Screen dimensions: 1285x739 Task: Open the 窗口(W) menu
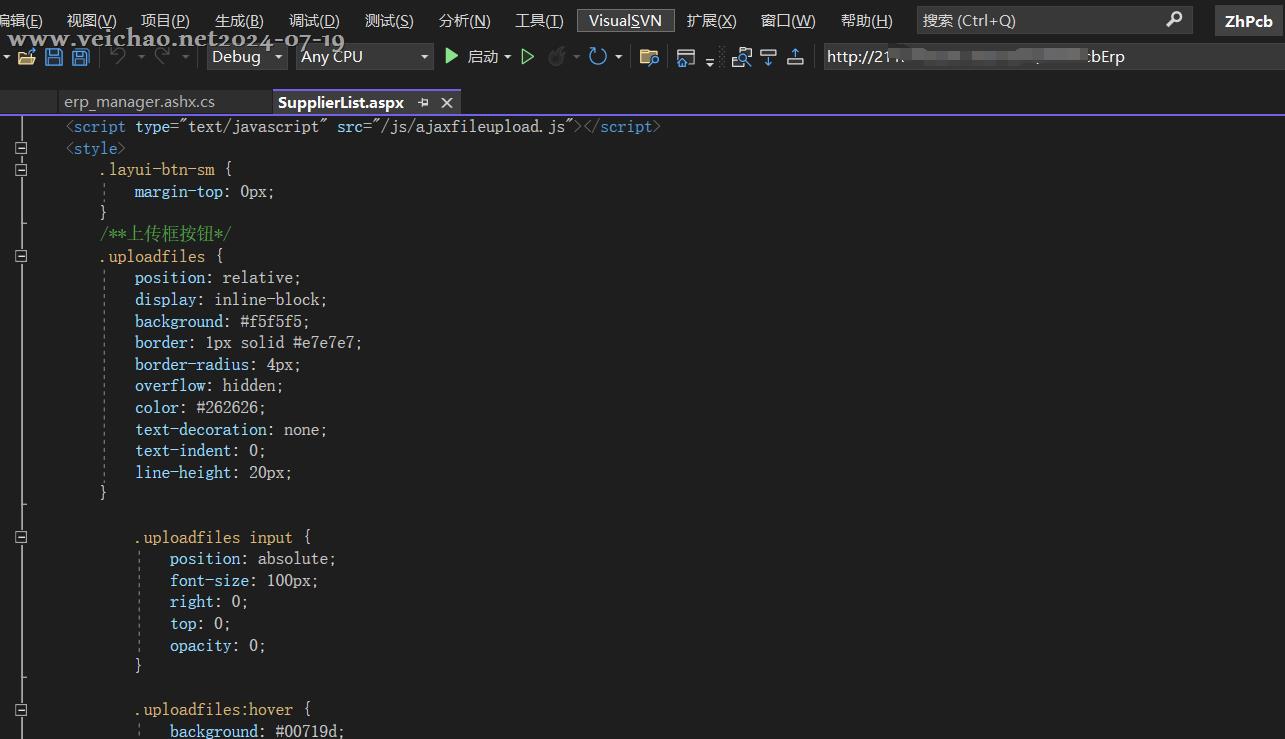point(788,20)
